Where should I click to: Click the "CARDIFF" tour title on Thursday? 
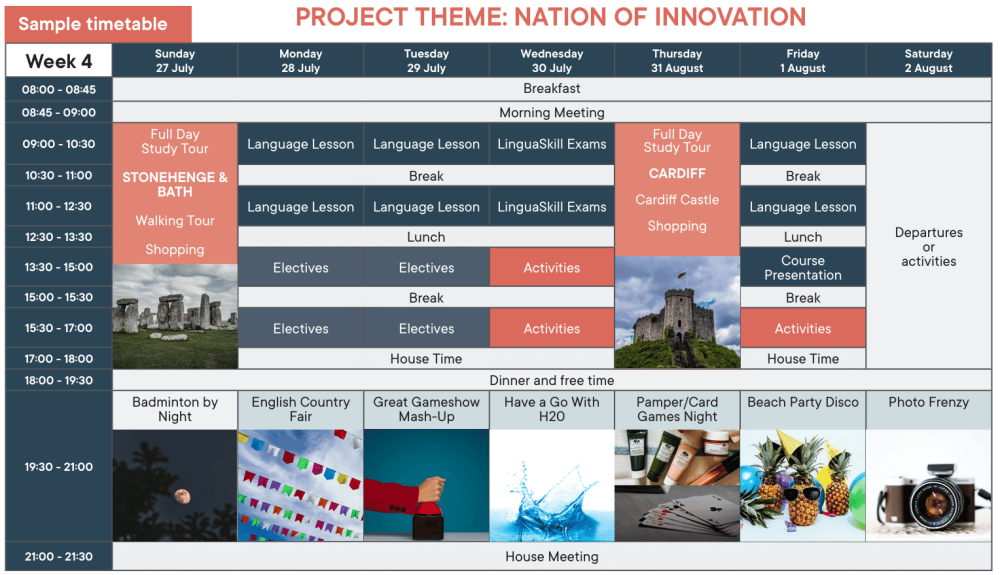pyautogui.click(x=677, y=173)
